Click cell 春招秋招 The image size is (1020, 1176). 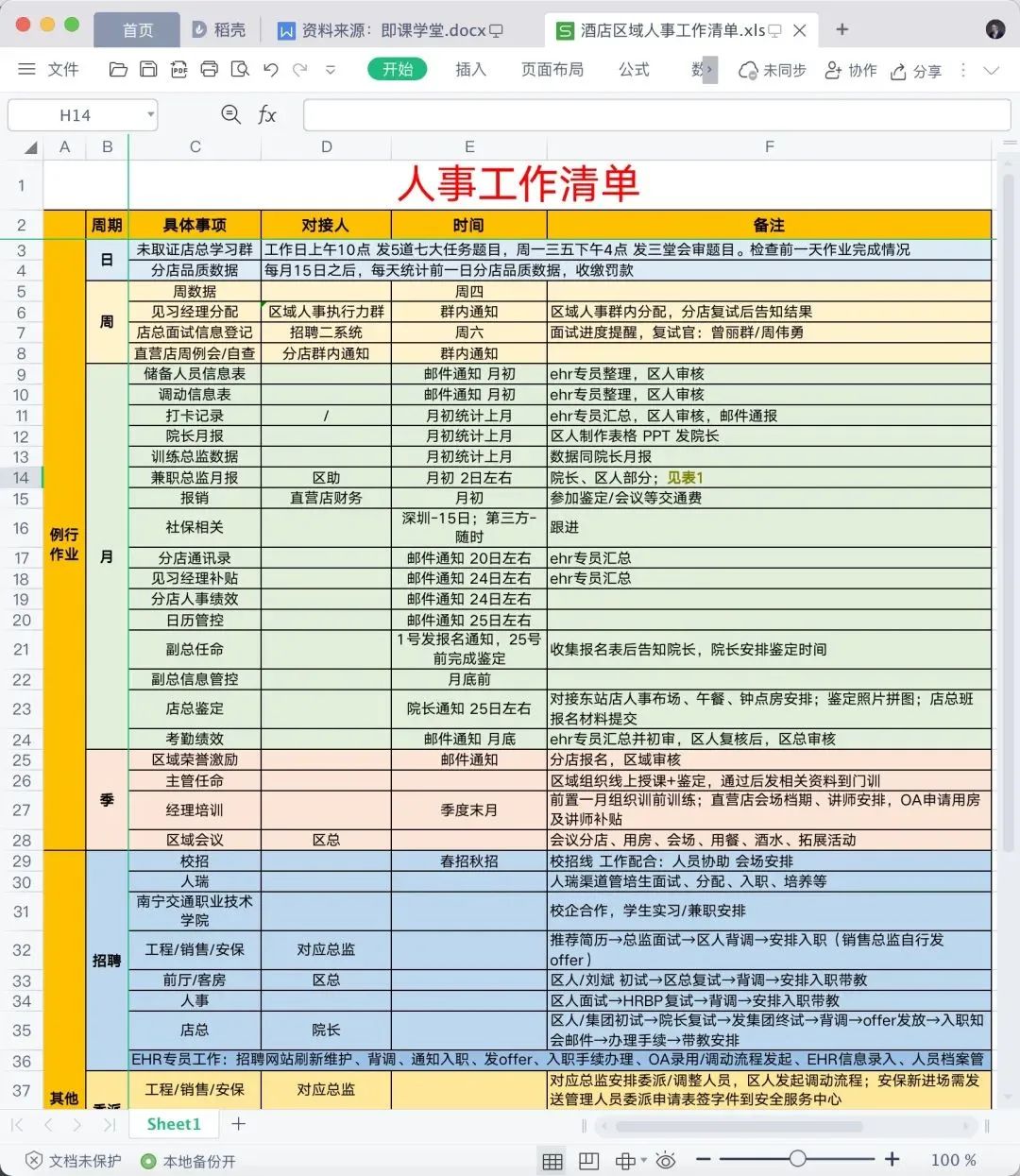pos(469,861)
